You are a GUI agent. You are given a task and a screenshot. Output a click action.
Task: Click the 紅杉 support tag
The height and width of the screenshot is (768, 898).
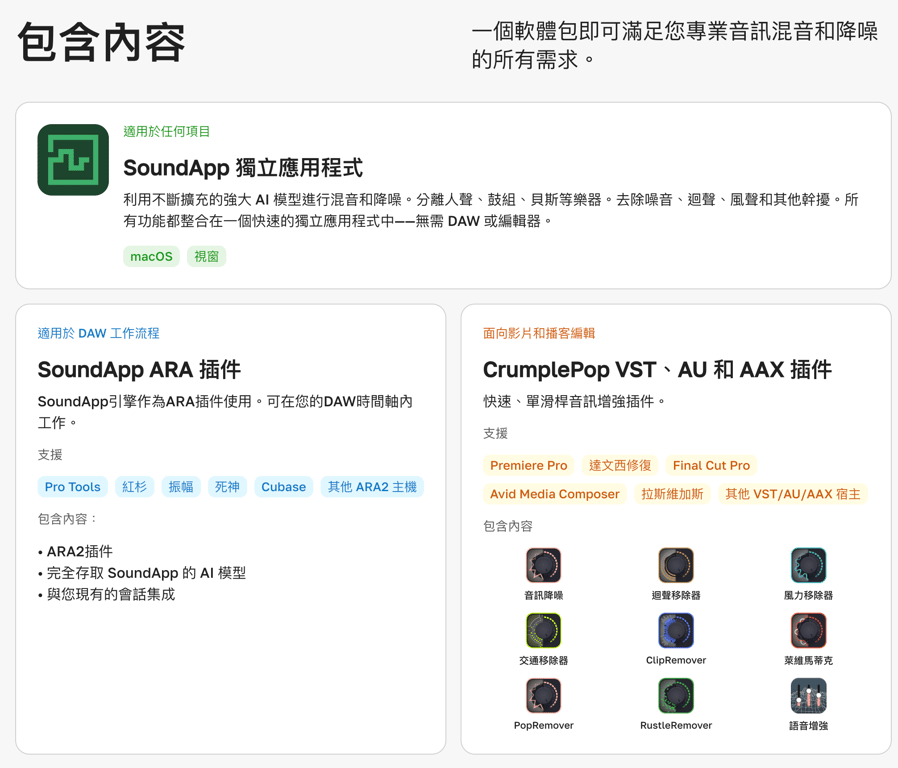(135, 487)
